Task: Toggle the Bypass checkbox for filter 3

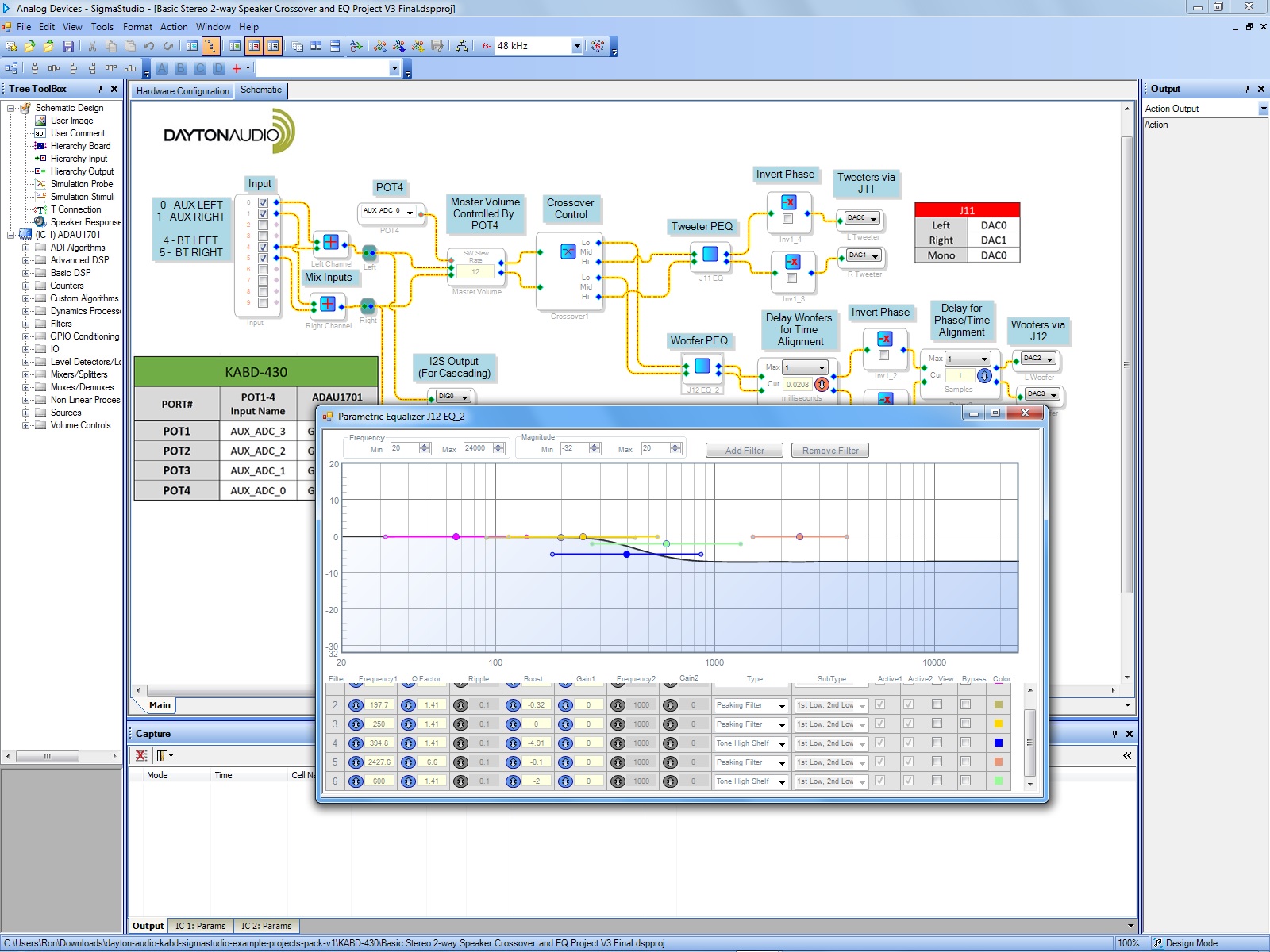Action: [965, 724]
